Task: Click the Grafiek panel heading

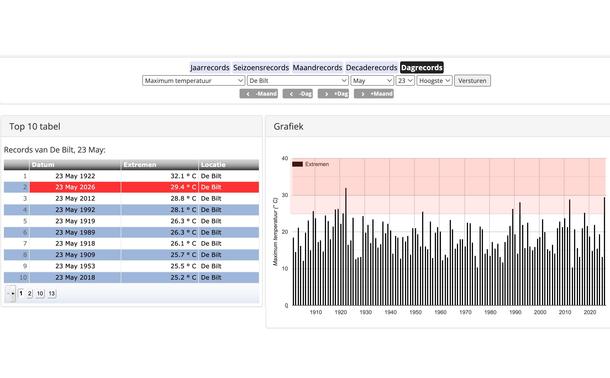Action: [288, 126]
